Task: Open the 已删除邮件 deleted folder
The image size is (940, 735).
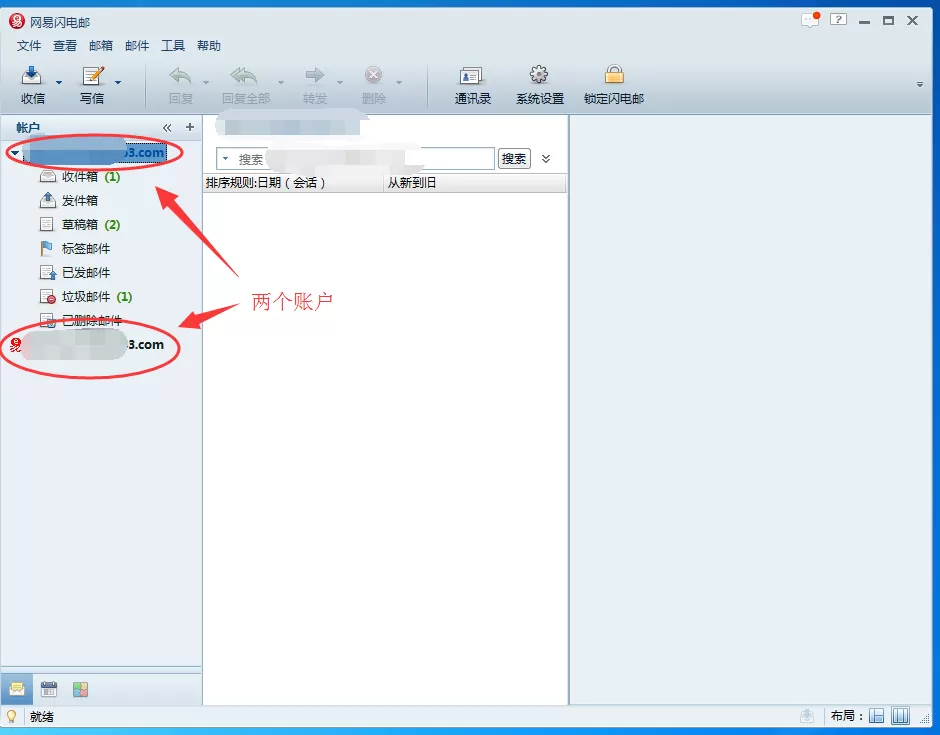Action: click(80, 320)
